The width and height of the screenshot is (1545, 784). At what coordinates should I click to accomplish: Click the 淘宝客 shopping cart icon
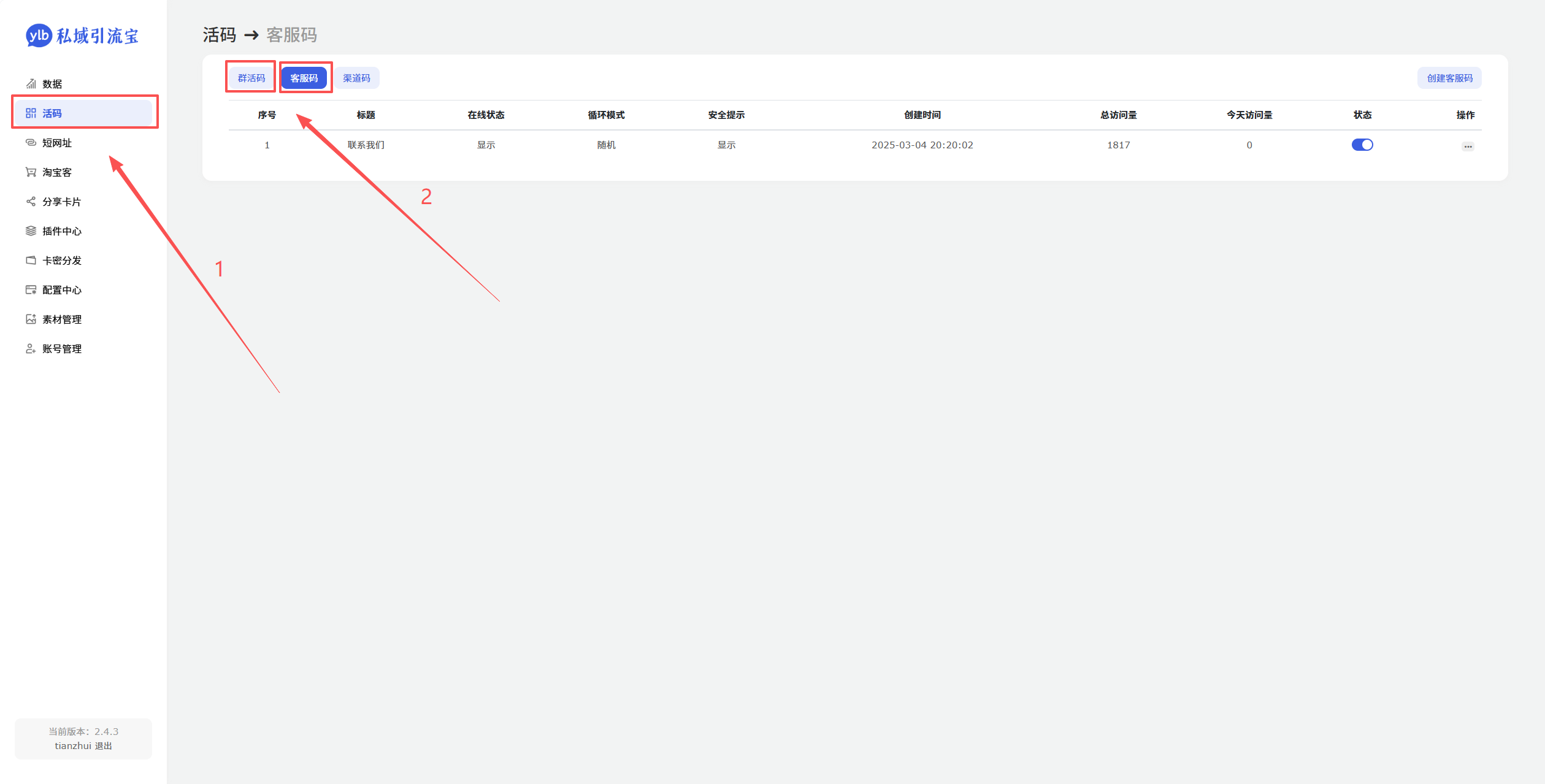pos(31,172)
